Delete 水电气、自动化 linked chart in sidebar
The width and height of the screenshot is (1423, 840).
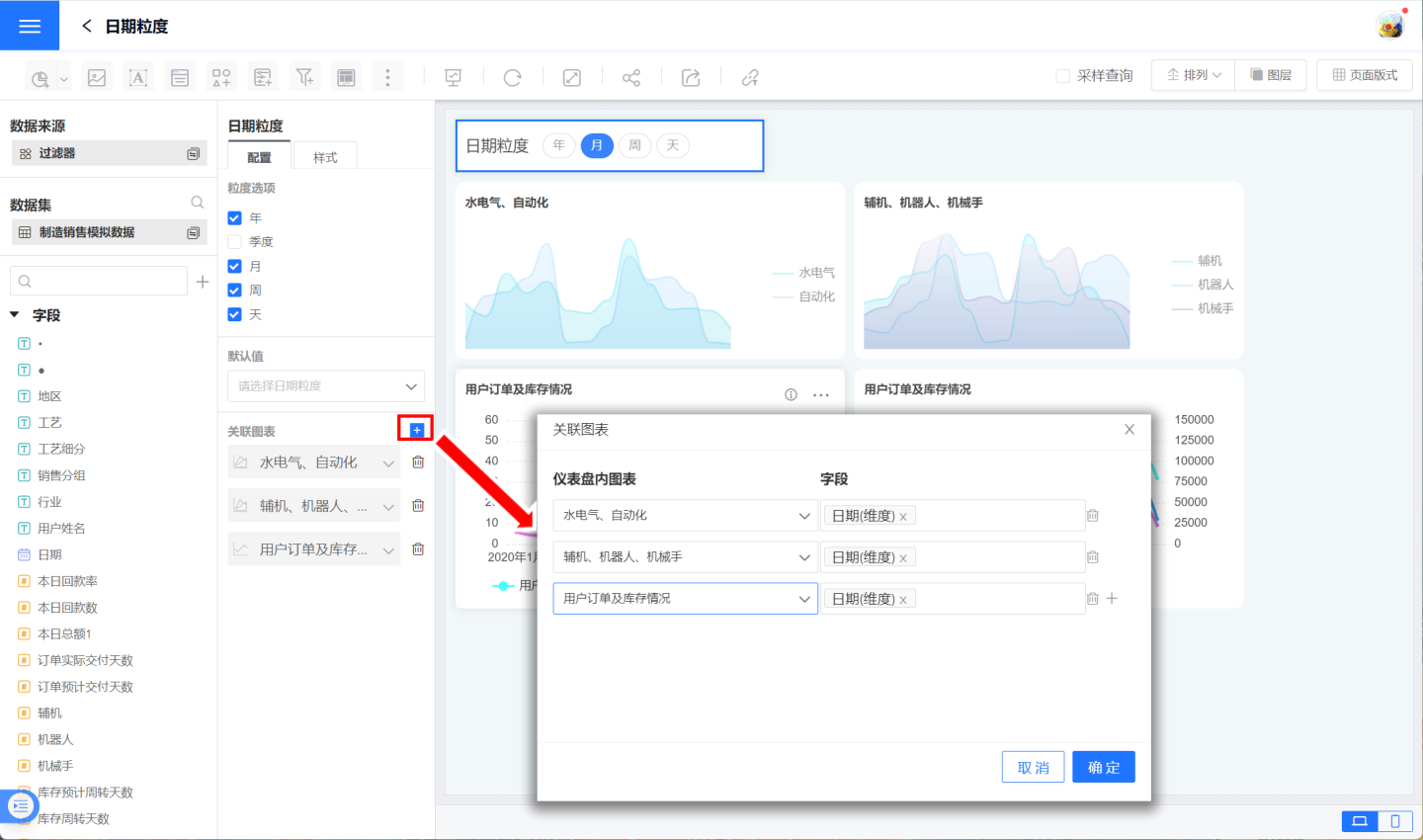(x=418, y=462)
